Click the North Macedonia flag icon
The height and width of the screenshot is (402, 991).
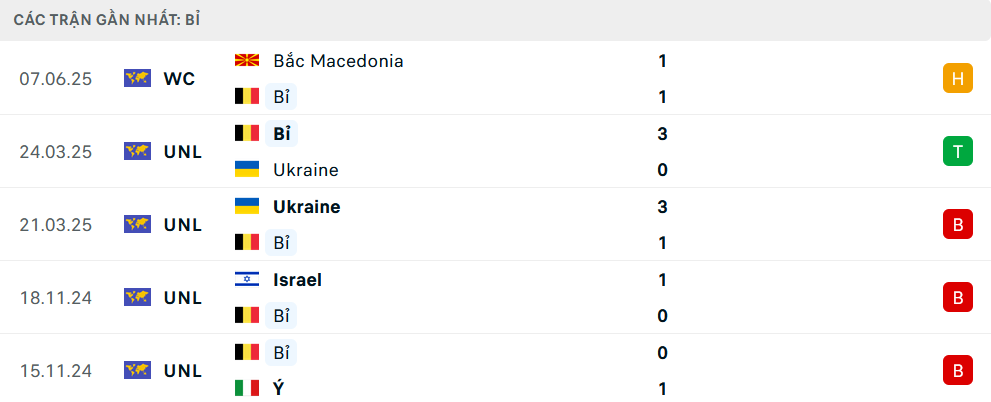(x=246, y=61)
